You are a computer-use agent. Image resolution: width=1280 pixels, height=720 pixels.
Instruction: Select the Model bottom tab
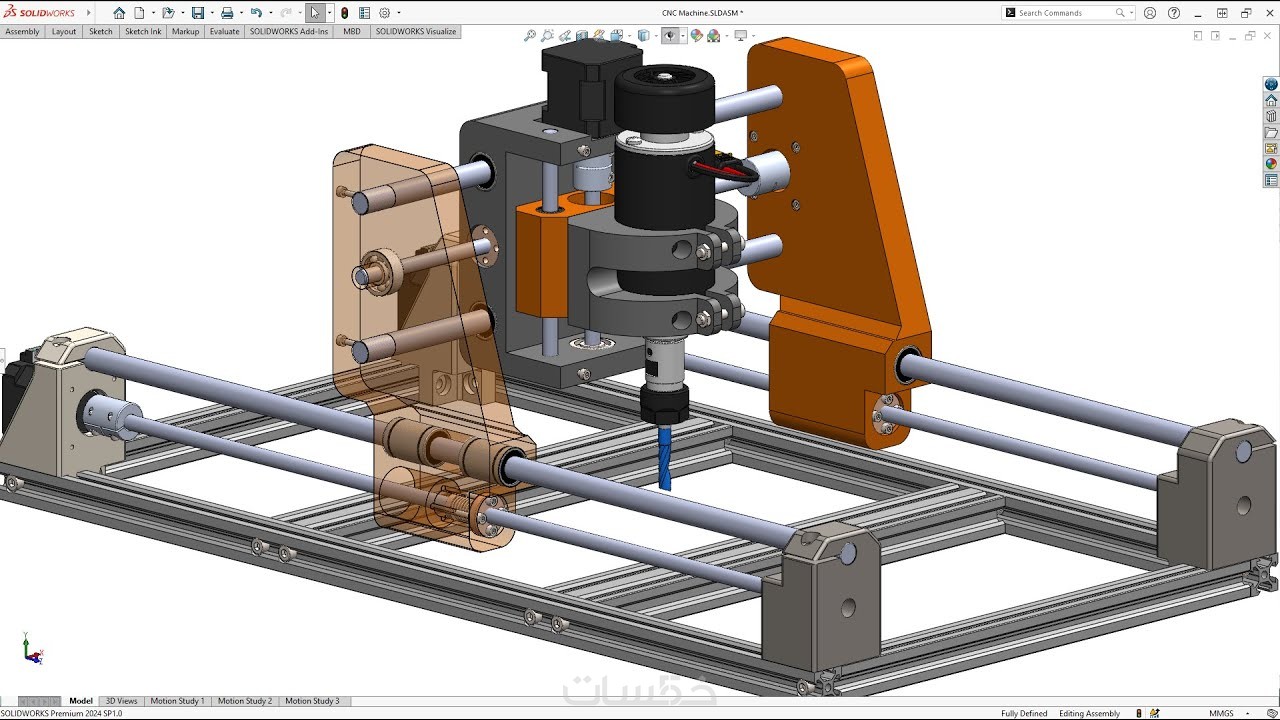[81, 701]
